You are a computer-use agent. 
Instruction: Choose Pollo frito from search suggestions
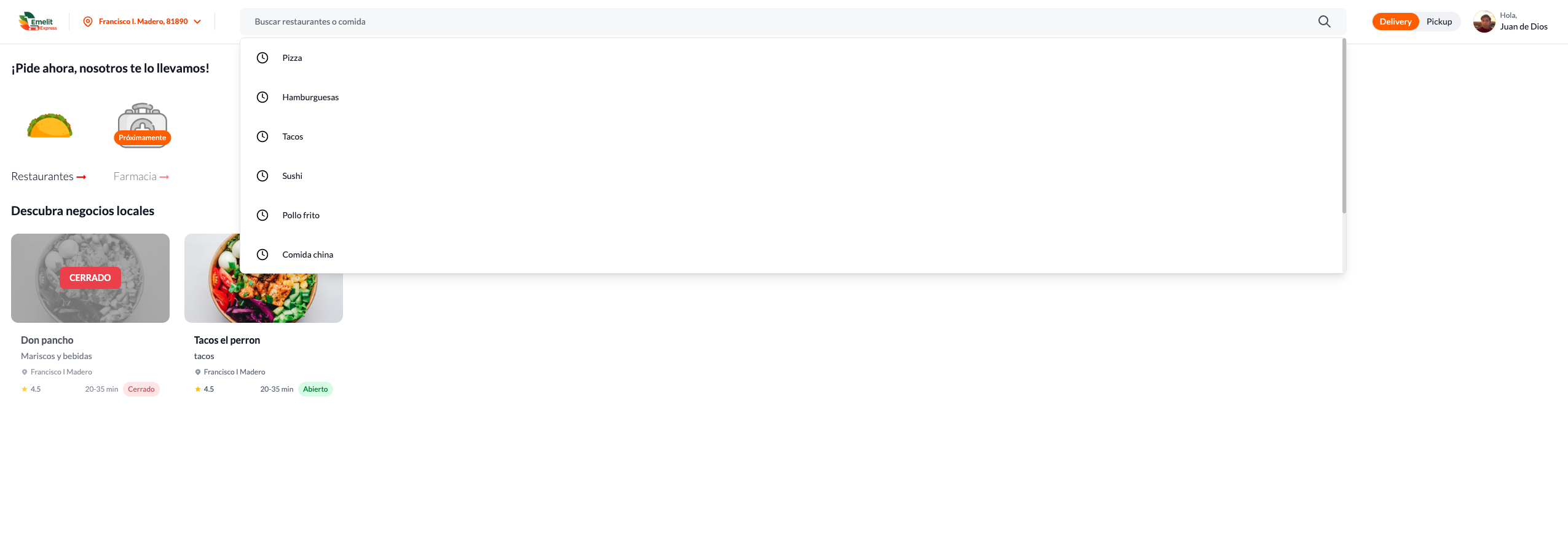point(301,215)
